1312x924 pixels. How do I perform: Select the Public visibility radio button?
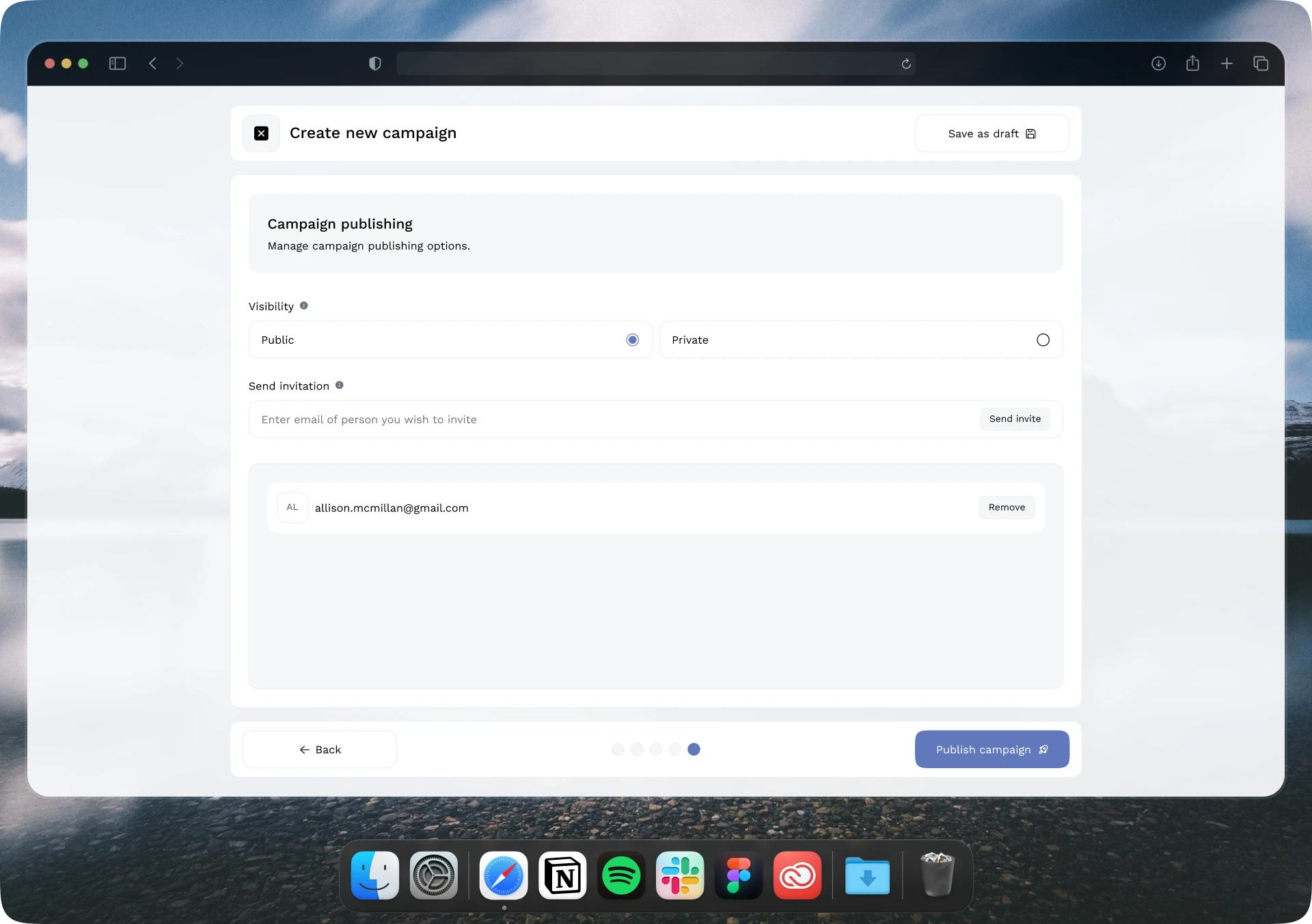pyautogui.click(x=632, y=340)
